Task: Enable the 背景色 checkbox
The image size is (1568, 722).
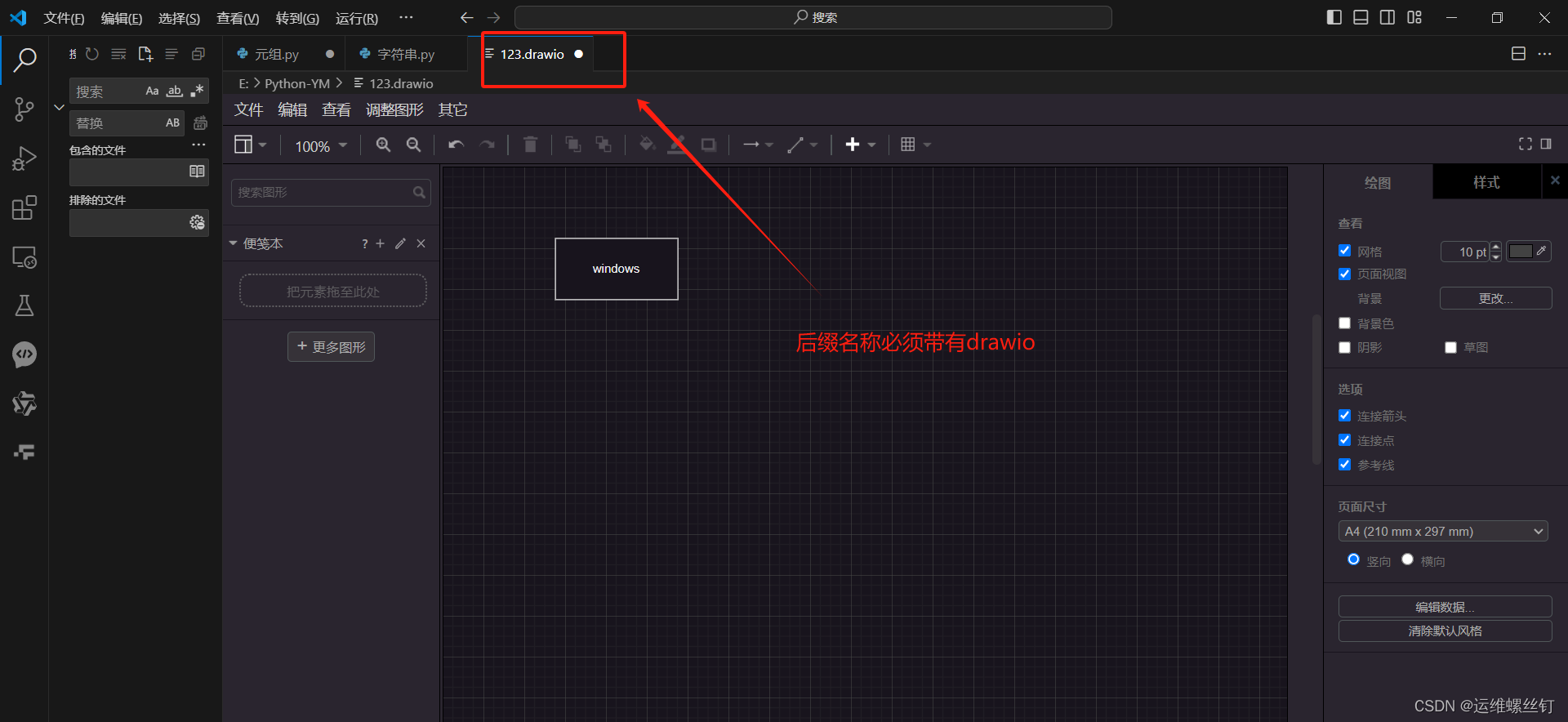Action: [x=1344, y=323]
